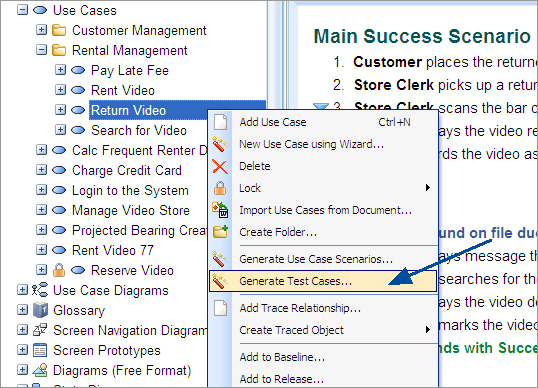Open the Create Traced Object submenu
This screenshot has width=538, height=388.
(323, 330)
